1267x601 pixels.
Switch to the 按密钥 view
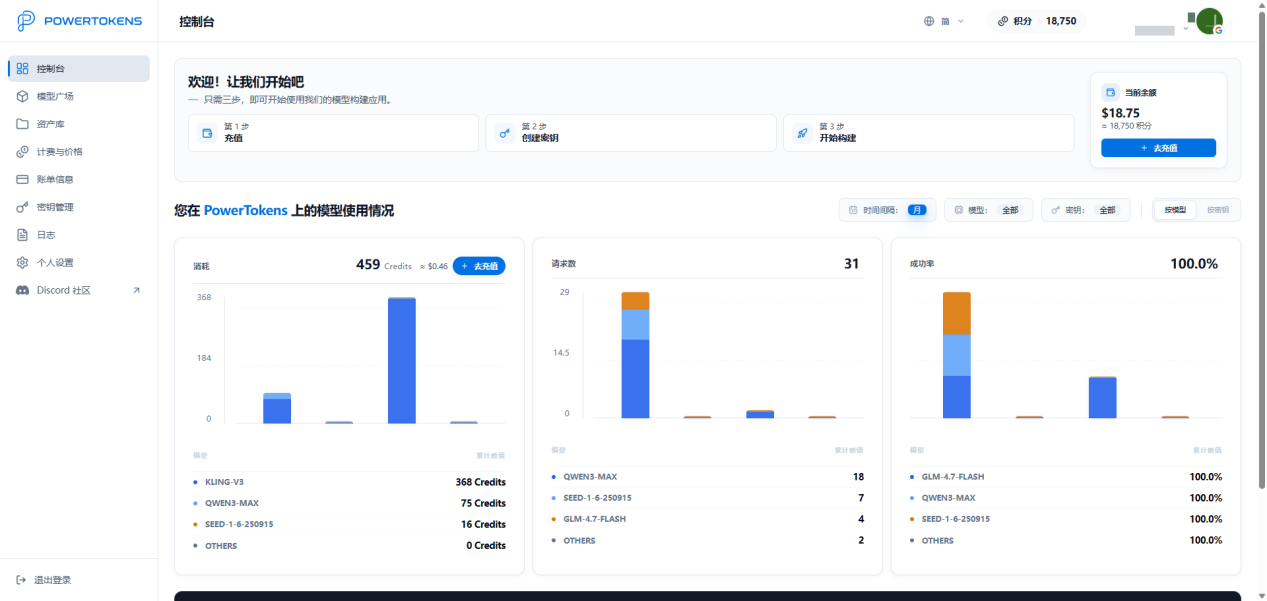pos(1218,210)
